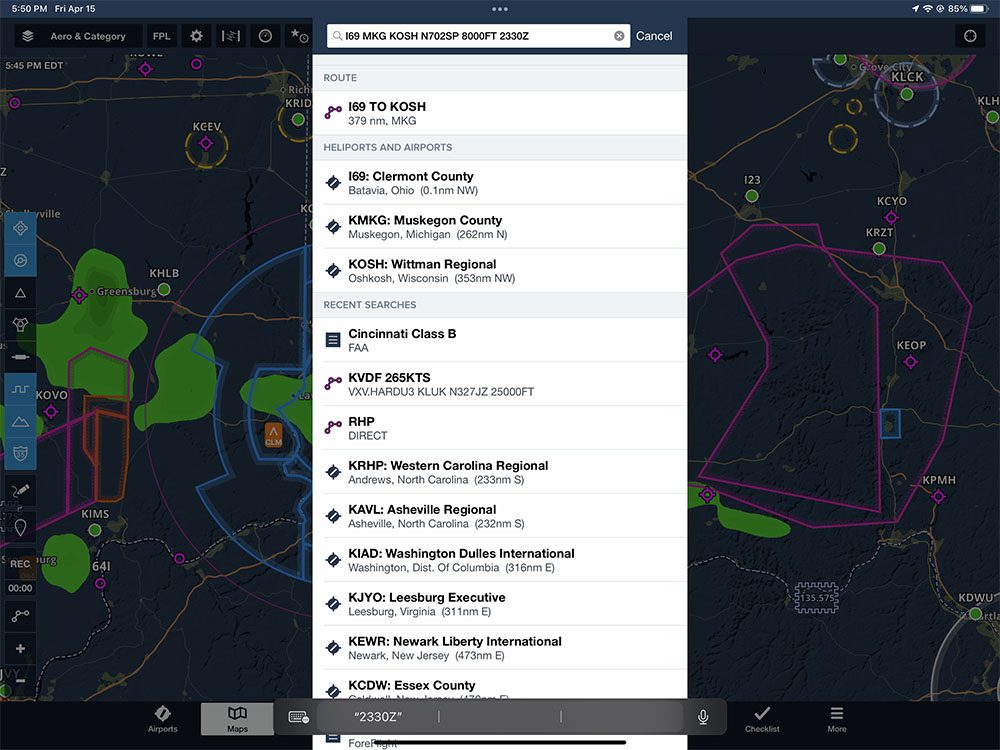Screen dimensions: 1000x750
Task: Tap the gauge instrument icon in top toolbar
Action: pyautogui.click(x=264, y=35)
